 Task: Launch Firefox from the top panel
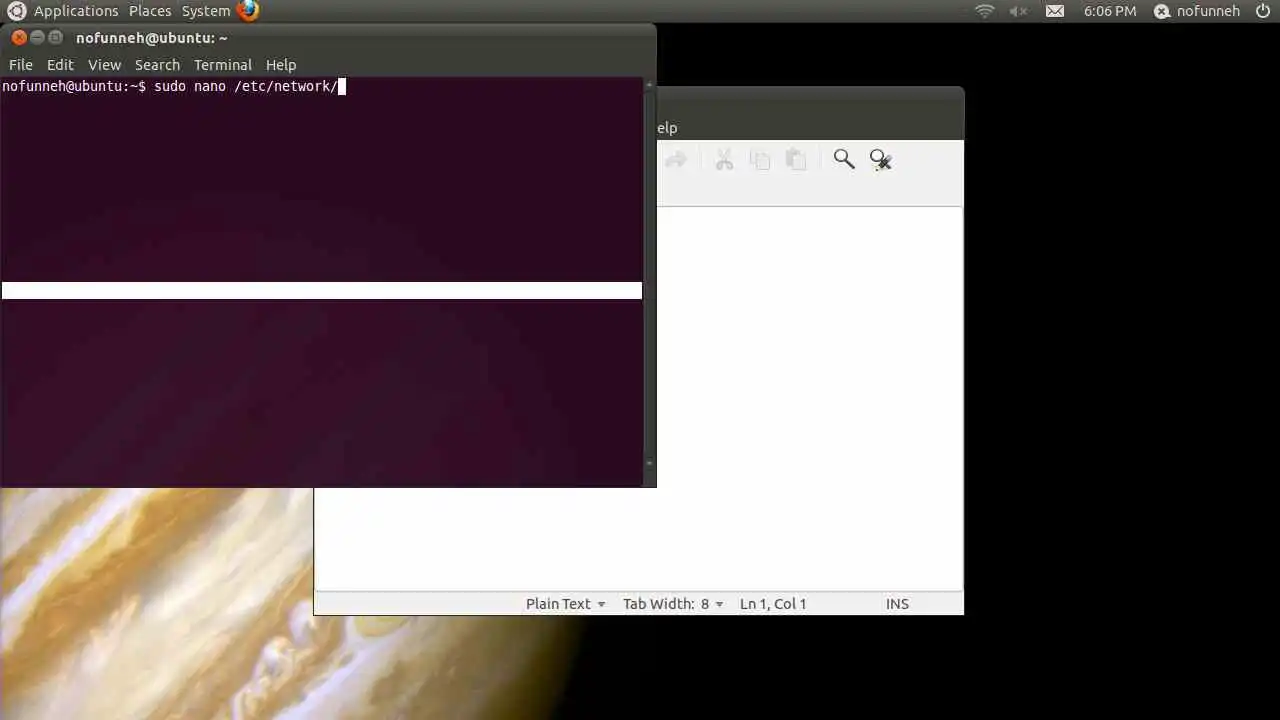coord(248,11)
